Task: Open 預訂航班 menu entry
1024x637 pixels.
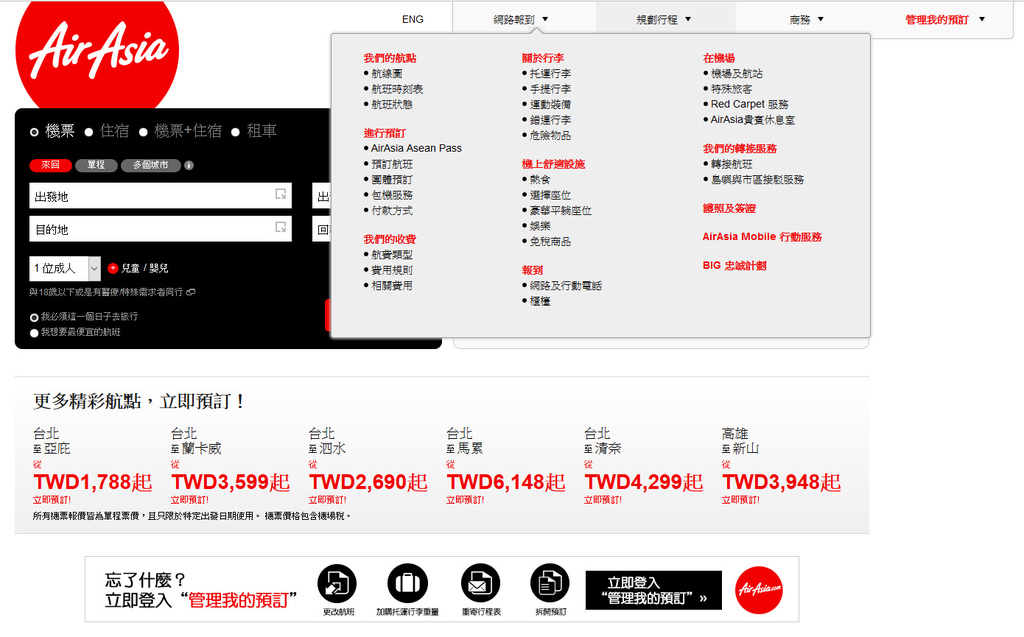Action: tap(392, 164)
